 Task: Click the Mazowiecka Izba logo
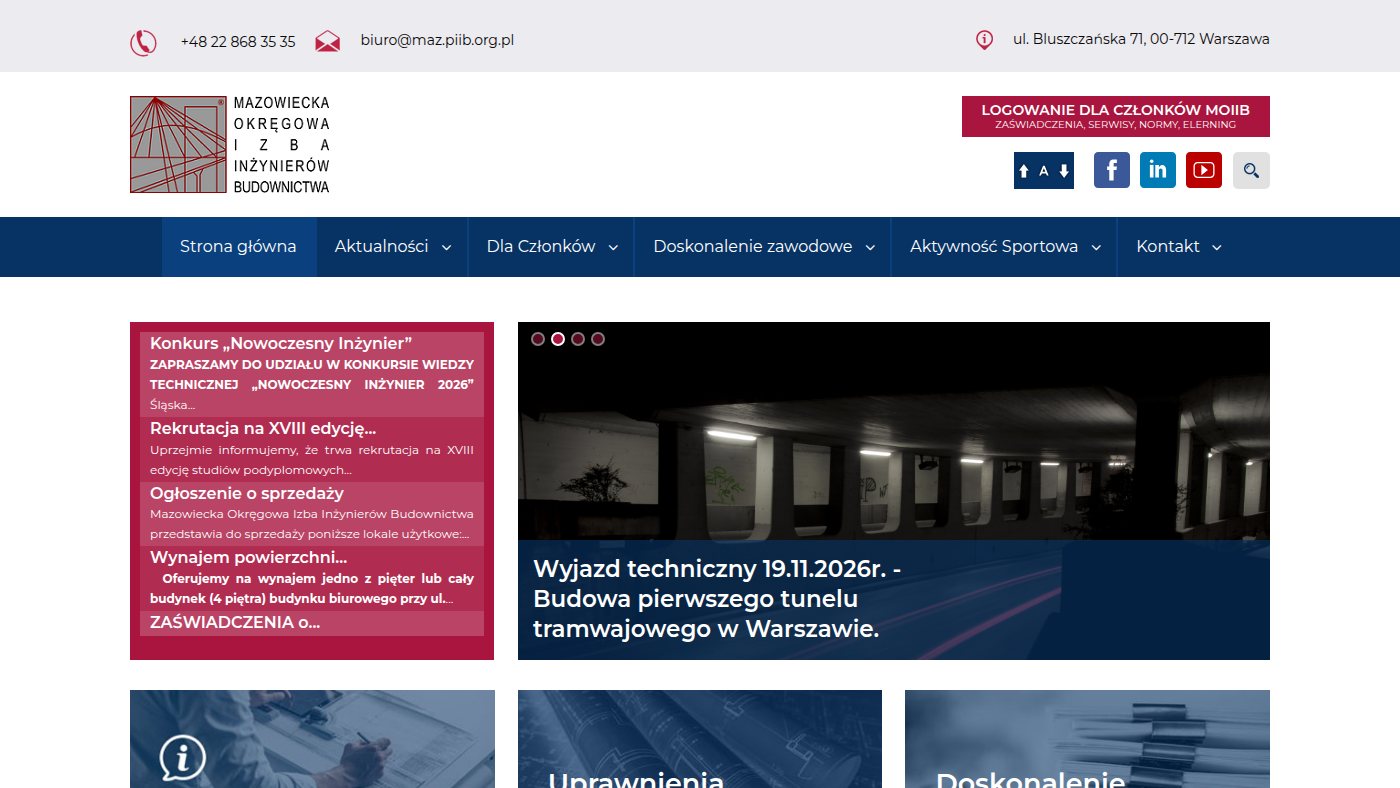(230, 145)
